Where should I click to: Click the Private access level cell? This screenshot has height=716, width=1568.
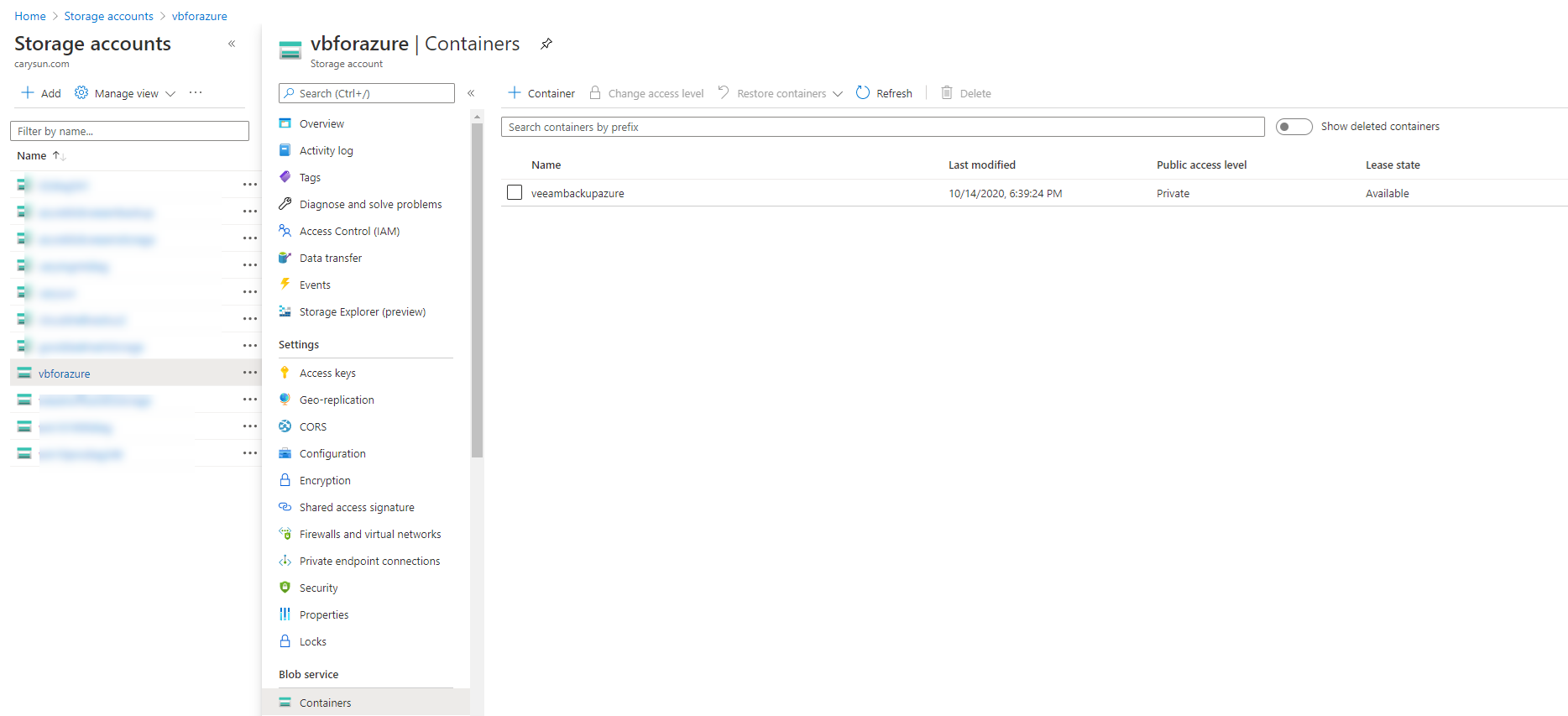pyautogui.click(x=1173, y=193)
